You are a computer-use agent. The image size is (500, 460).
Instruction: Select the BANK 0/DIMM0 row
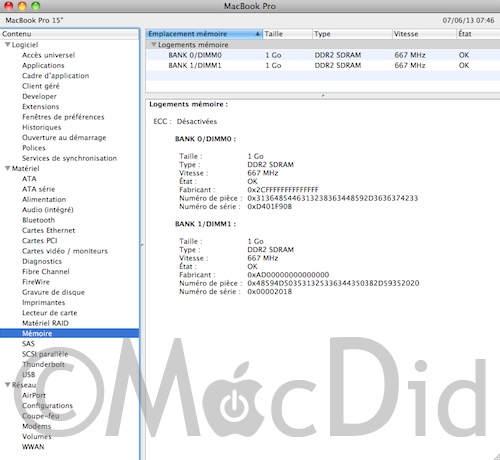pyautogui.click(x=323, y=55)
